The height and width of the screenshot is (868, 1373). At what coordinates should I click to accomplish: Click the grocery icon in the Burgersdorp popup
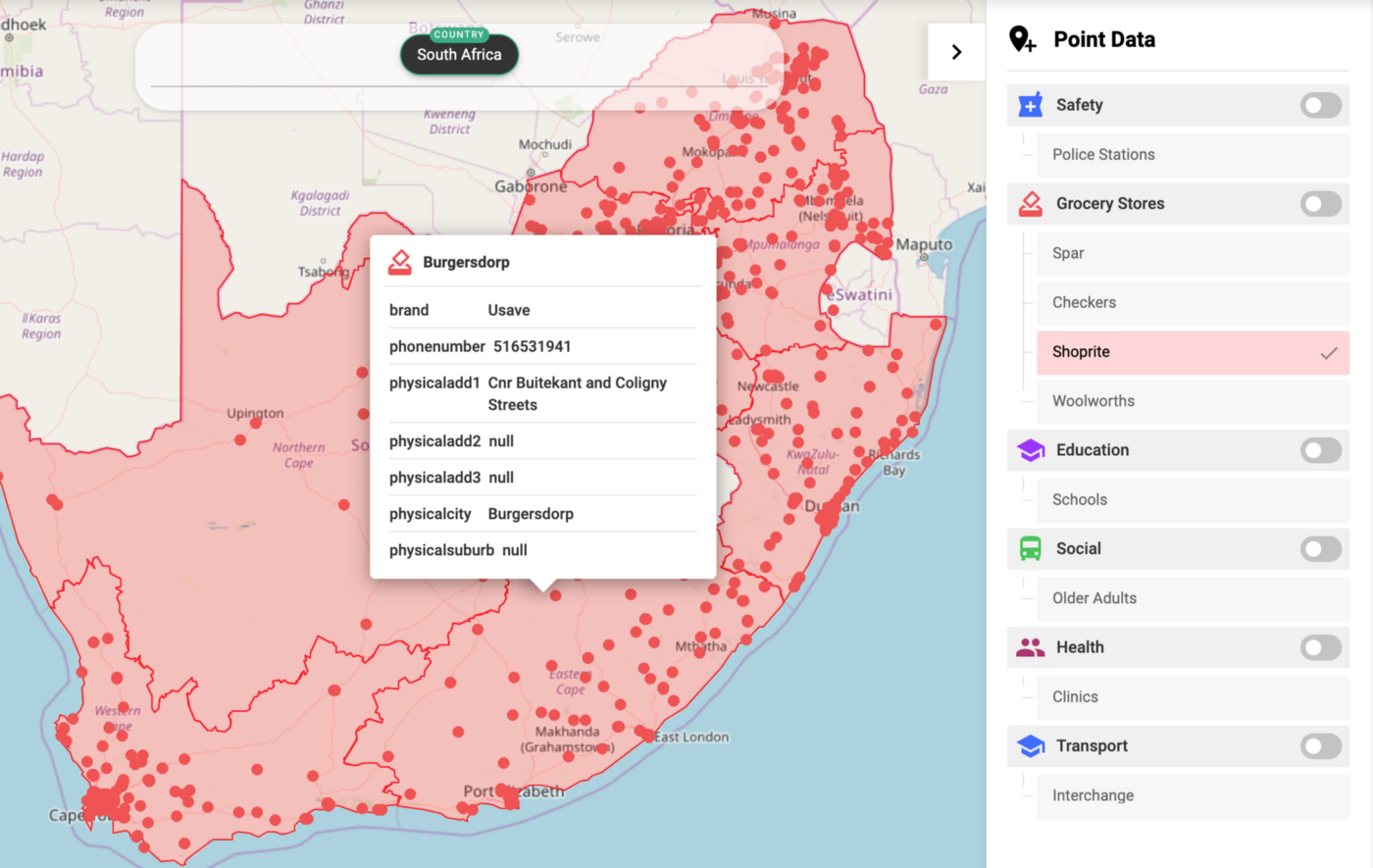(397, 261)
